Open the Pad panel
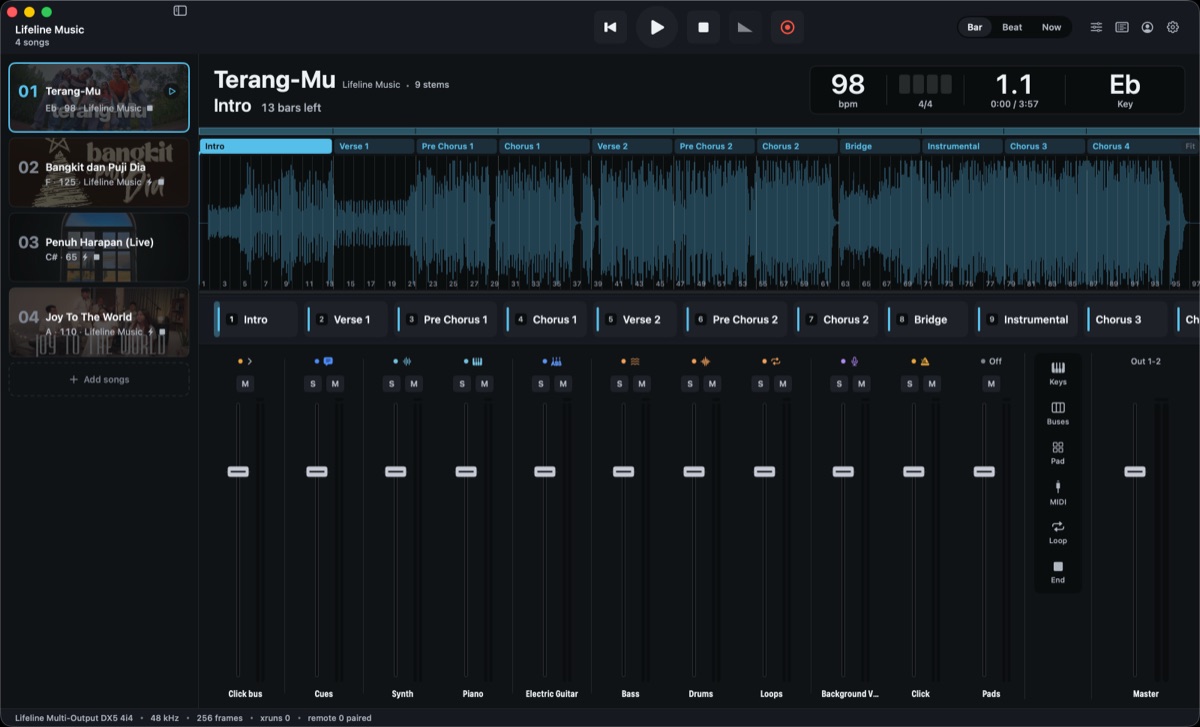The image size is (1200, 727). (1058, 453)
